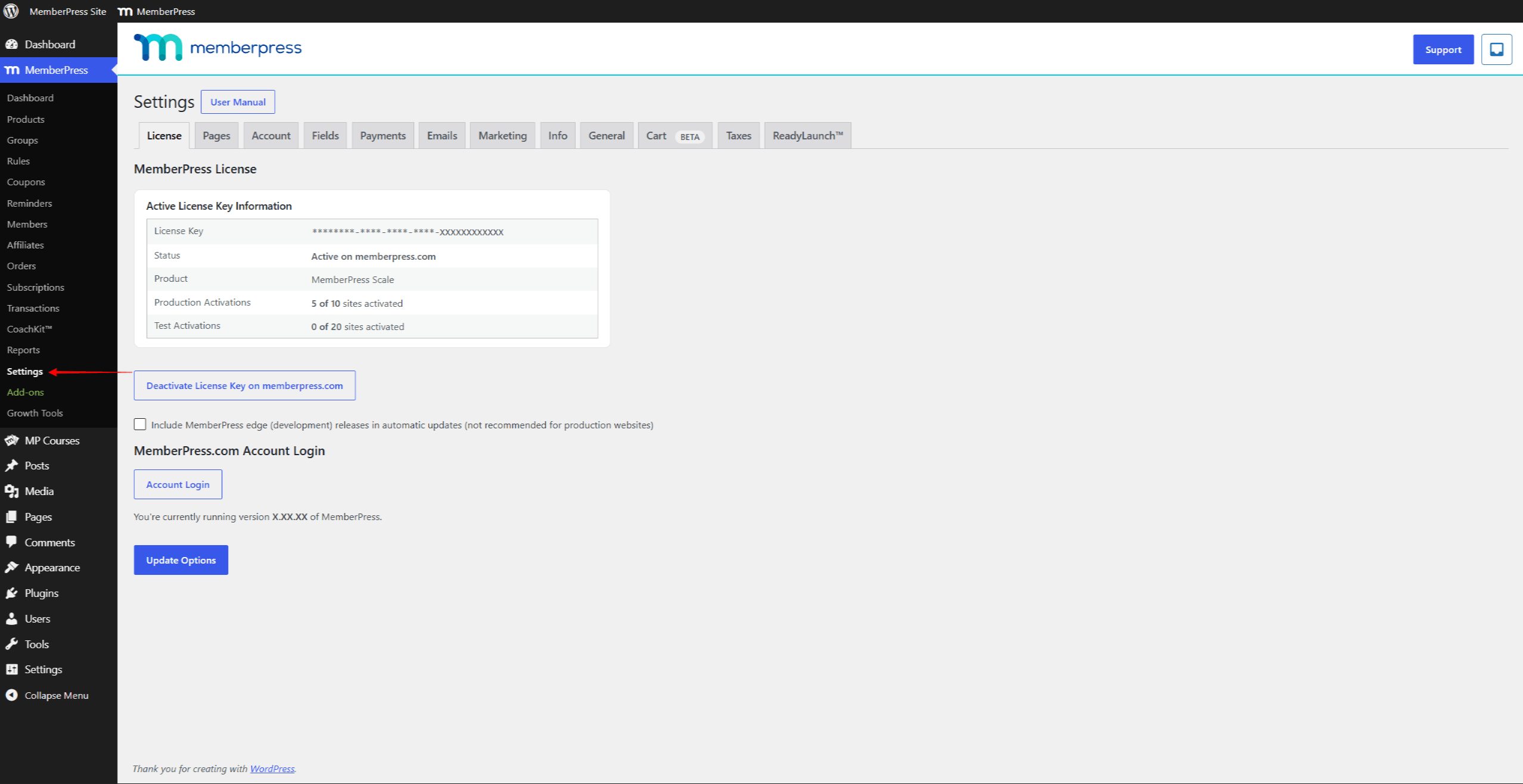
Task: Click Deactivate License Key on memberpress.com
Action: coord(244,385)
